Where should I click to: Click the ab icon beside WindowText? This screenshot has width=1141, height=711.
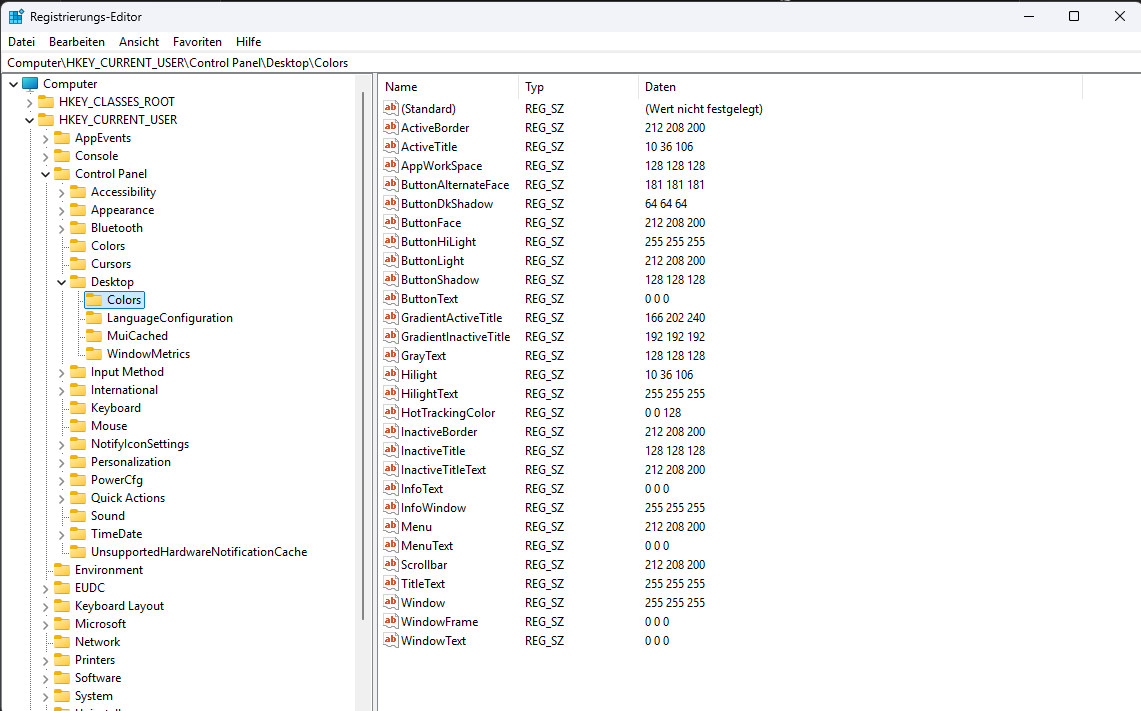(x=391, y=640)
